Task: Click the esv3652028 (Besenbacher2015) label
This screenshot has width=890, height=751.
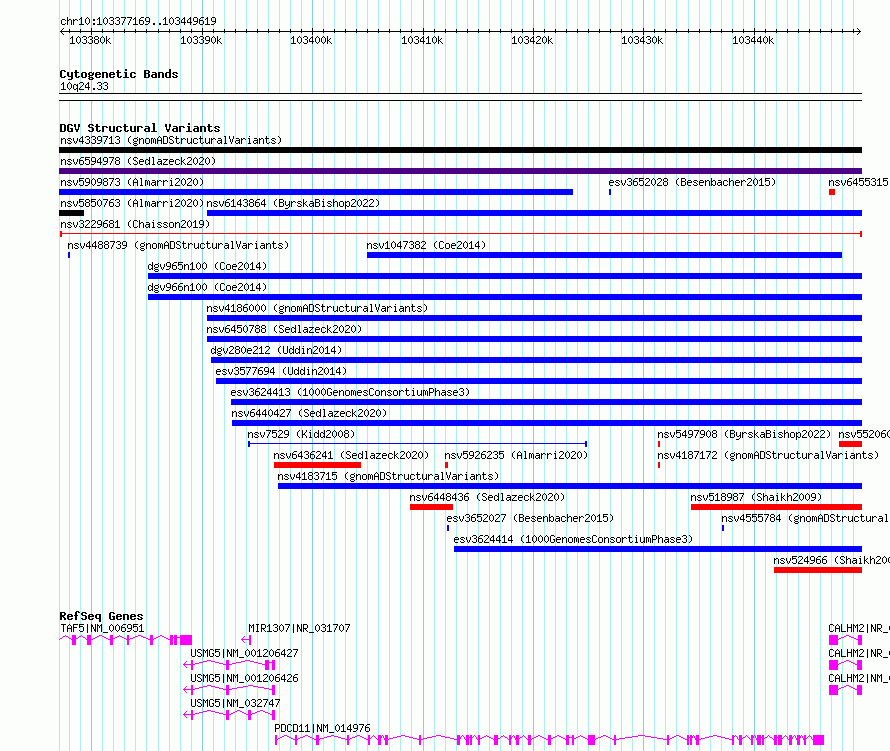Action: point(692,182)
